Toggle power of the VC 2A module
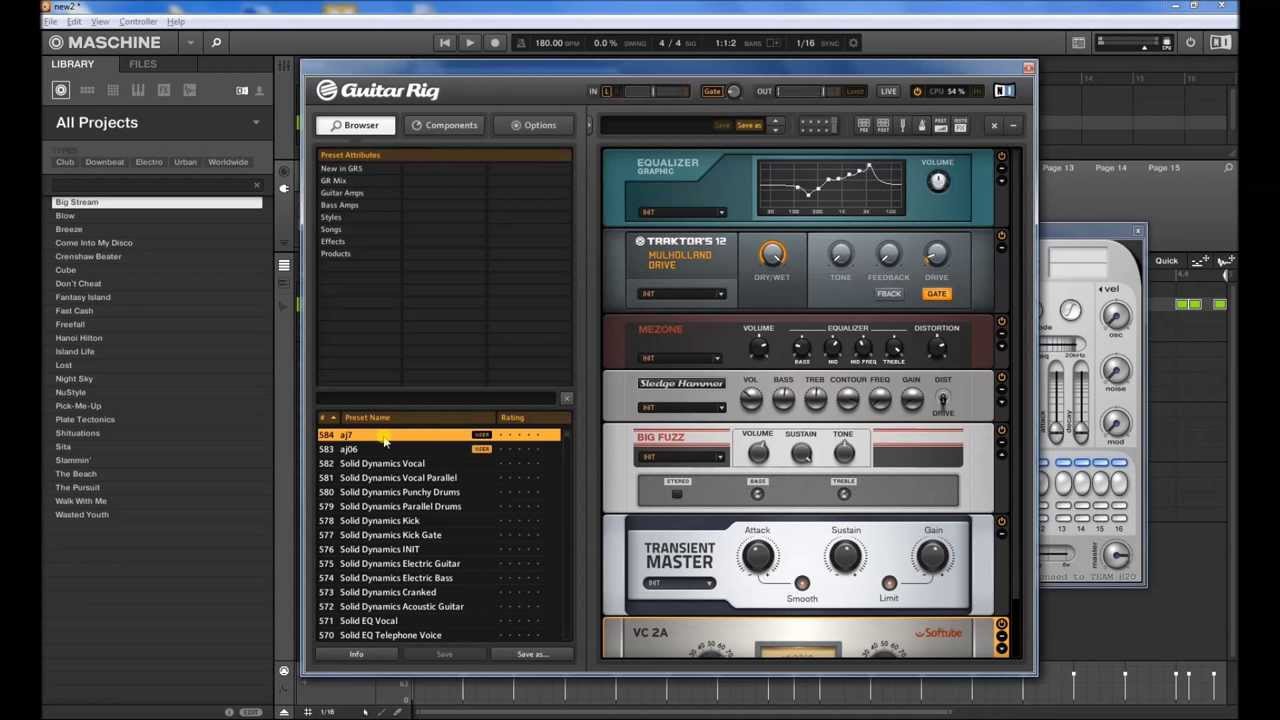Viewport: 1280px width, 720px height. point(1001,624)
